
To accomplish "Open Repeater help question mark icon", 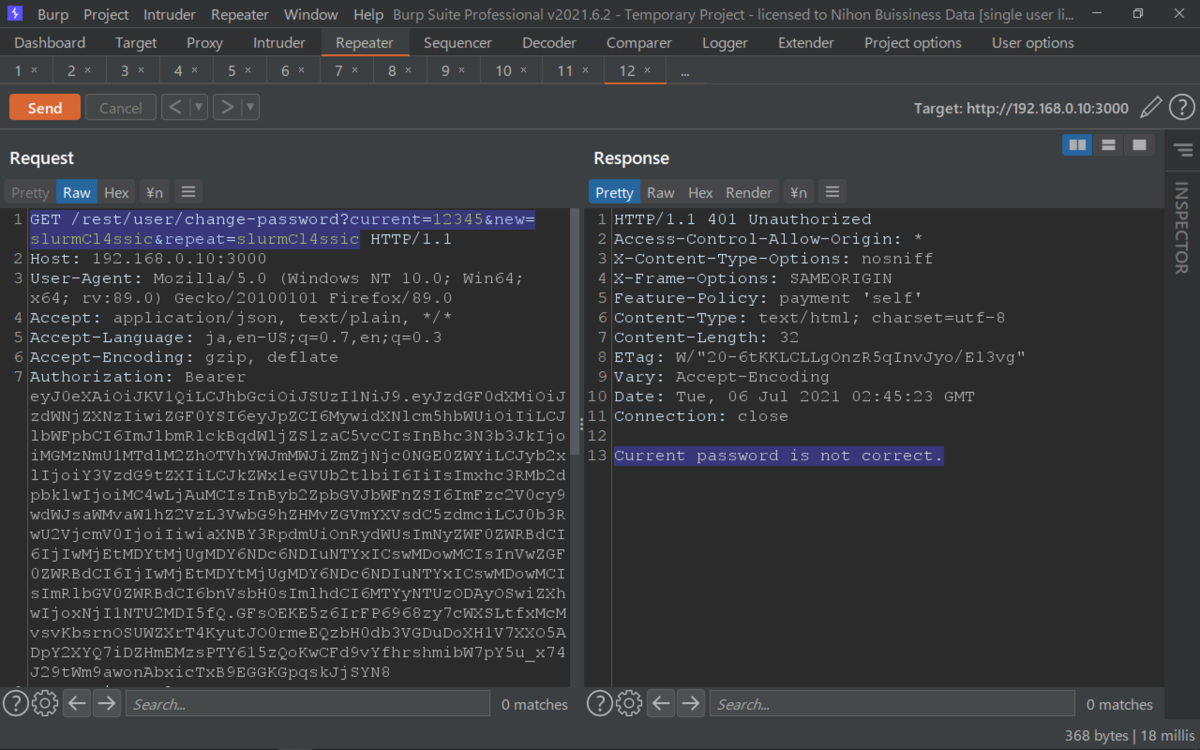I will pyautogui.click(x=1181, y=107).
